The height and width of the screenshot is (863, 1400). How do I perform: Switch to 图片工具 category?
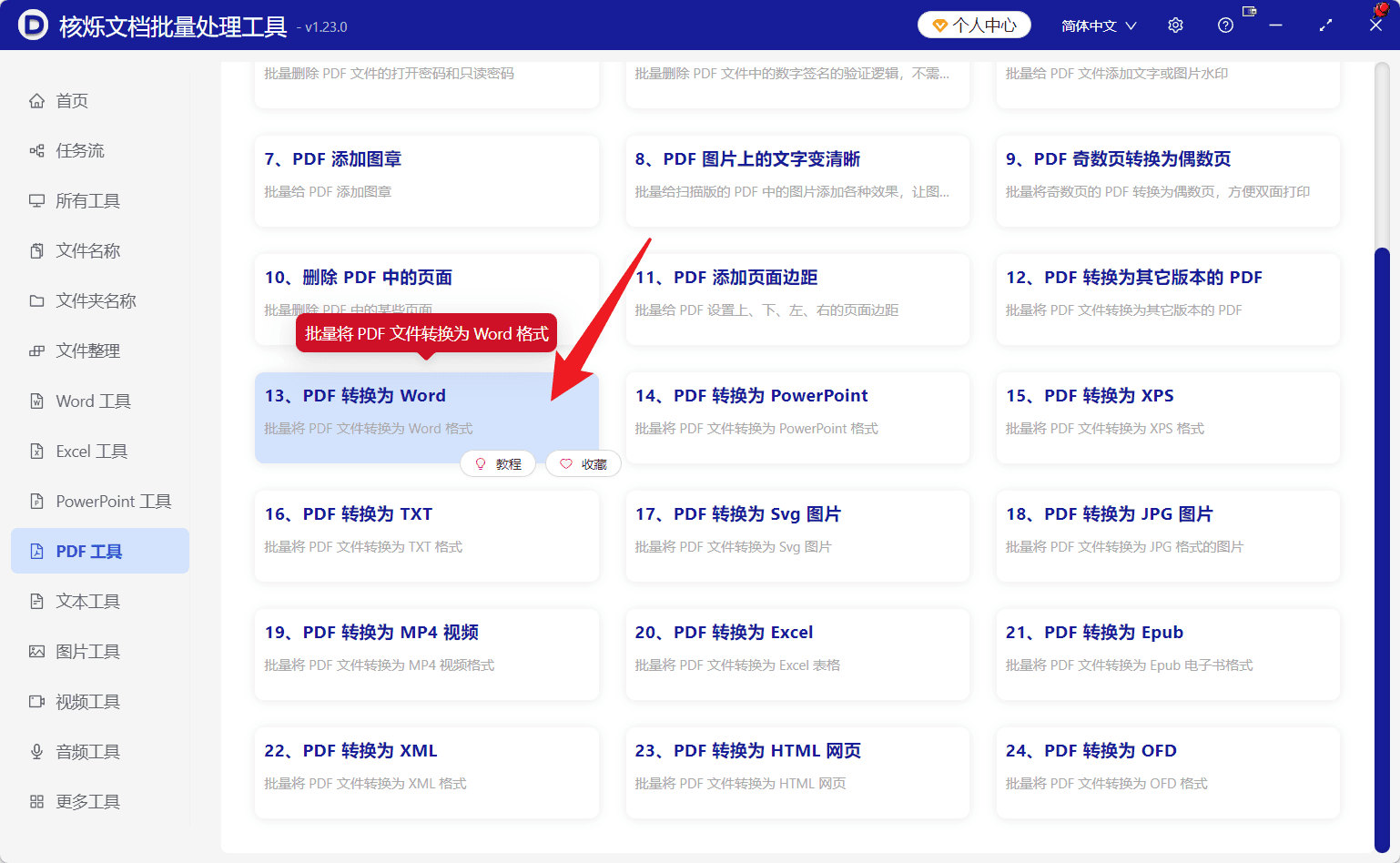[100, 652]
